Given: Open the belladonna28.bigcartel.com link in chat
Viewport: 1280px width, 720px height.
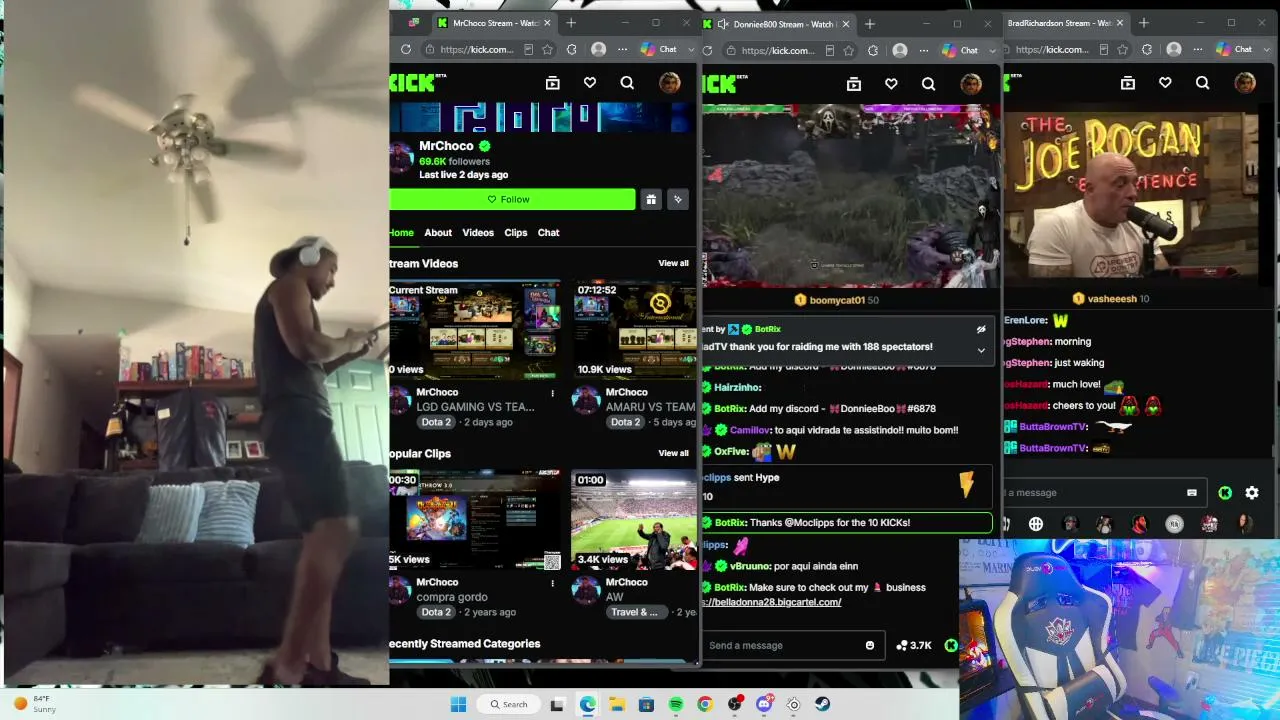Looking at the screenshot, I should [x=772, y=602].
